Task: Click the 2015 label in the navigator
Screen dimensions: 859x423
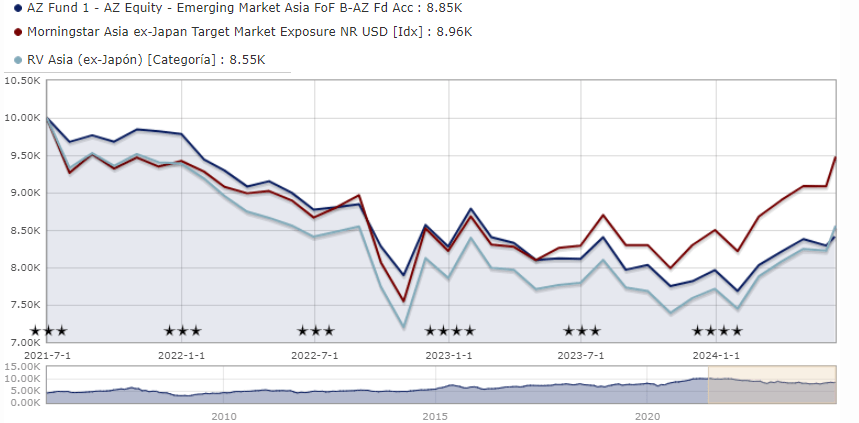Action: pyautogui.click(x=435, y=415)
